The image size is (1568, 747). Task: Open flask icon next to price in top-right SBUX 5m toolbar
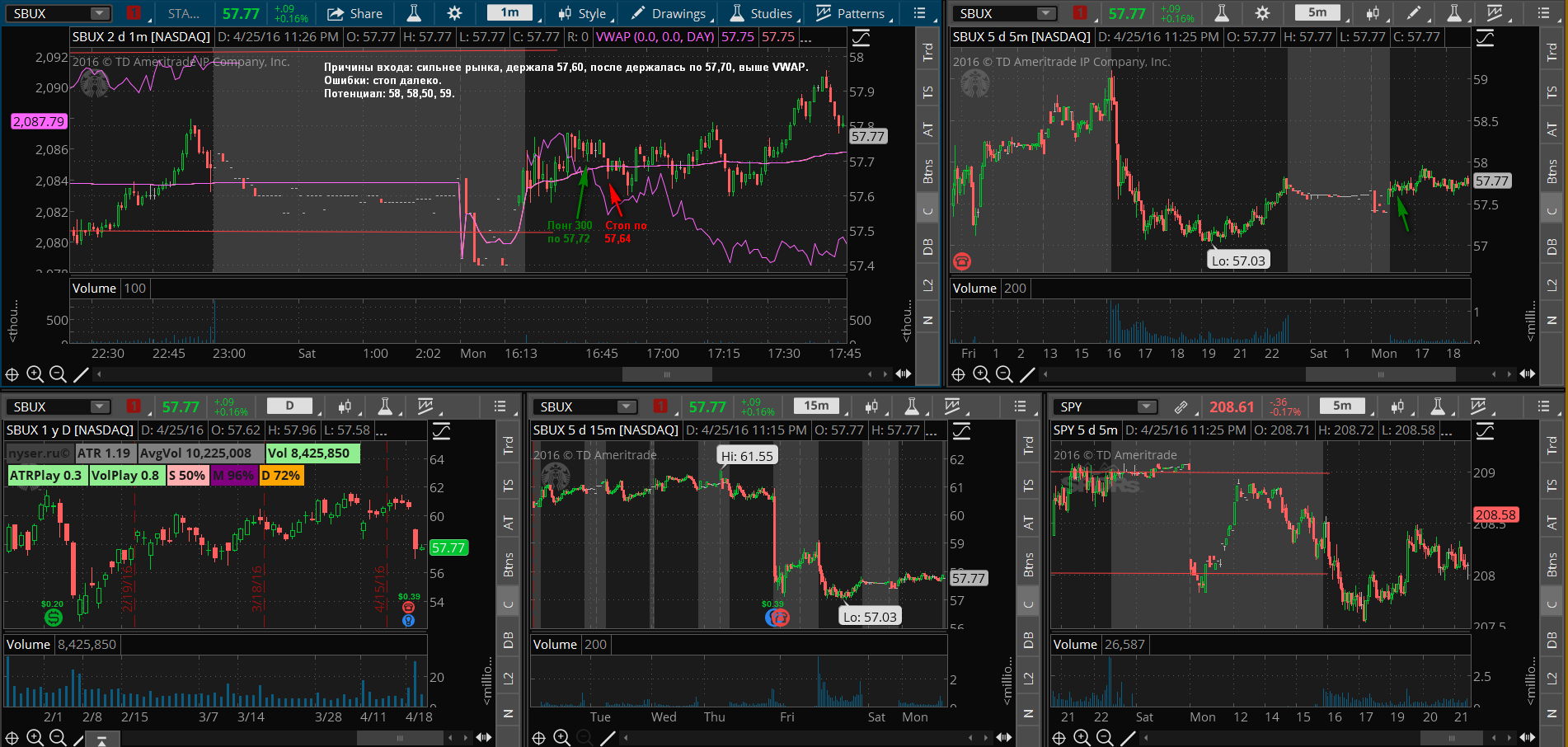click(x=1222, y=13)
